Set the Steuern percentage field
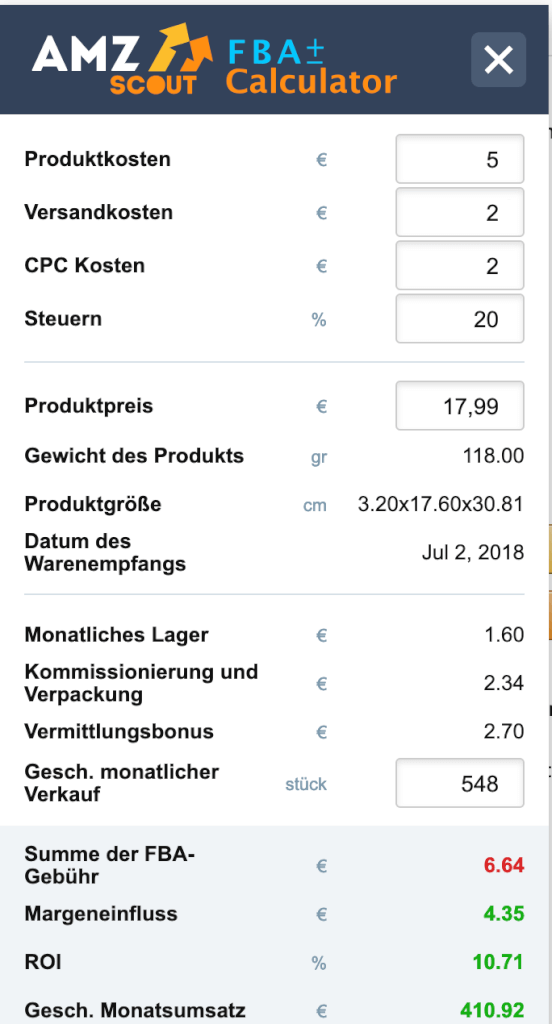 [460, 319]
